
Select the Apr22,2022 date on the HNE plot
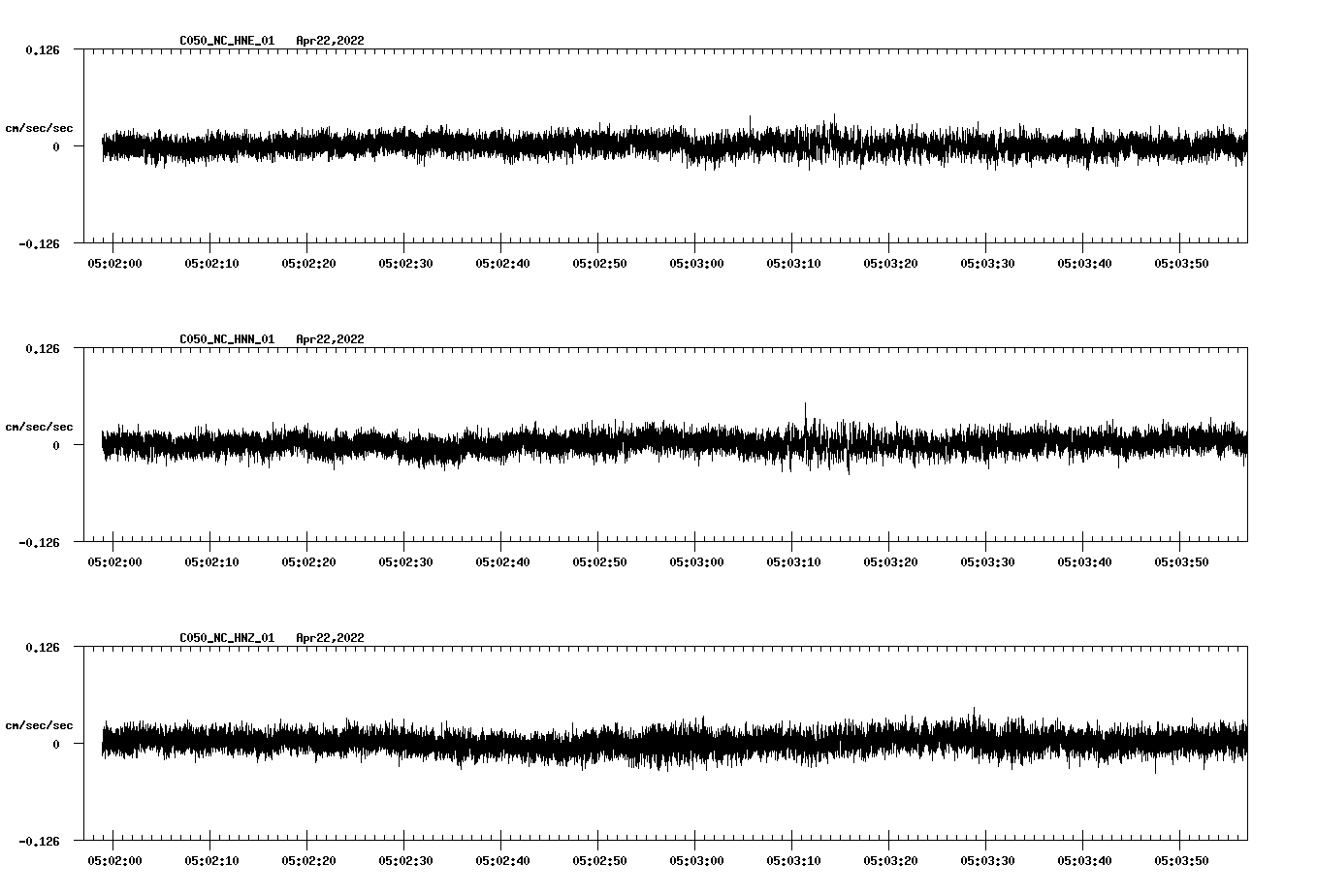click(x=330, y=41)
